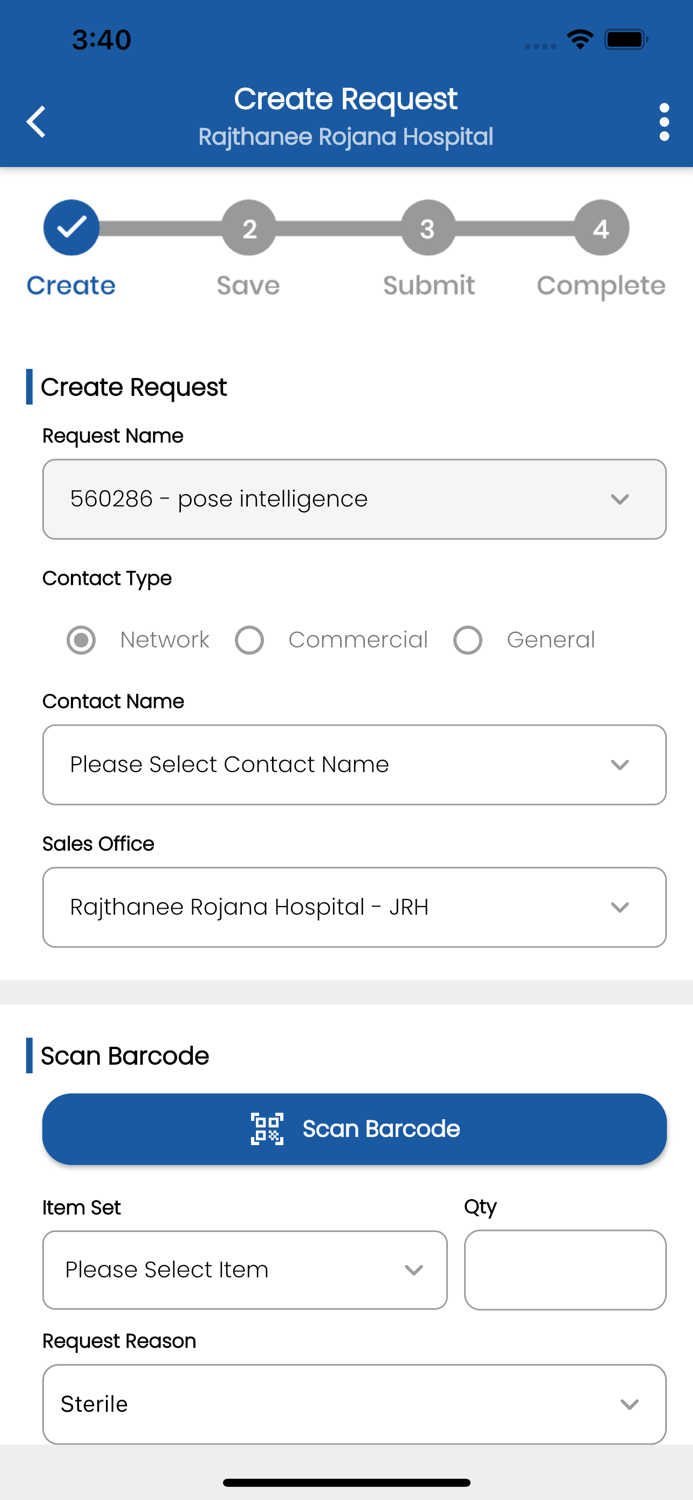Tap the Wi-Fi status icon
693x1500 pixels.
579,40
